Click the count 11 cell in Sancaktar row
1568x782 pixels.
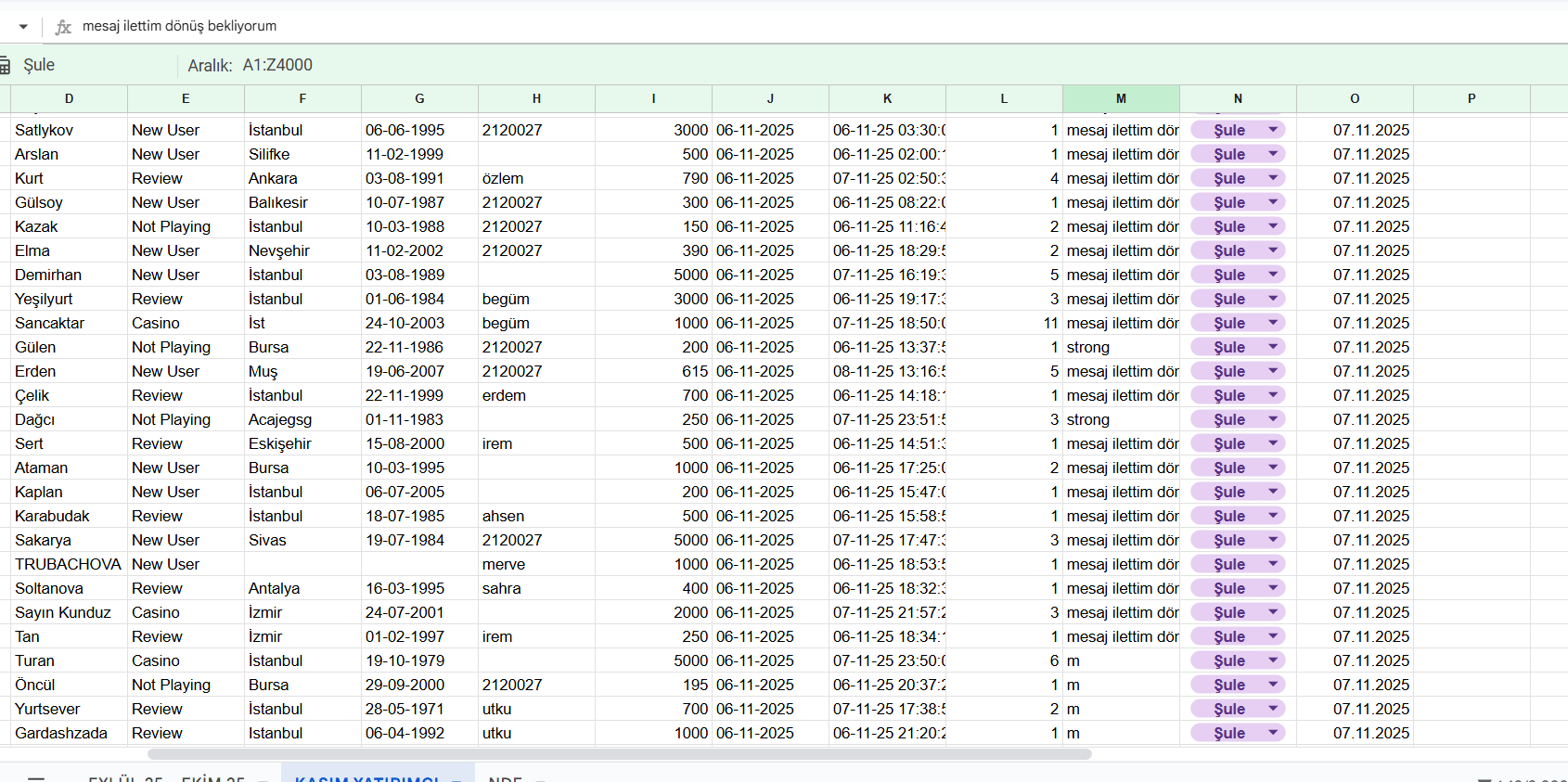click(1004, 323)
